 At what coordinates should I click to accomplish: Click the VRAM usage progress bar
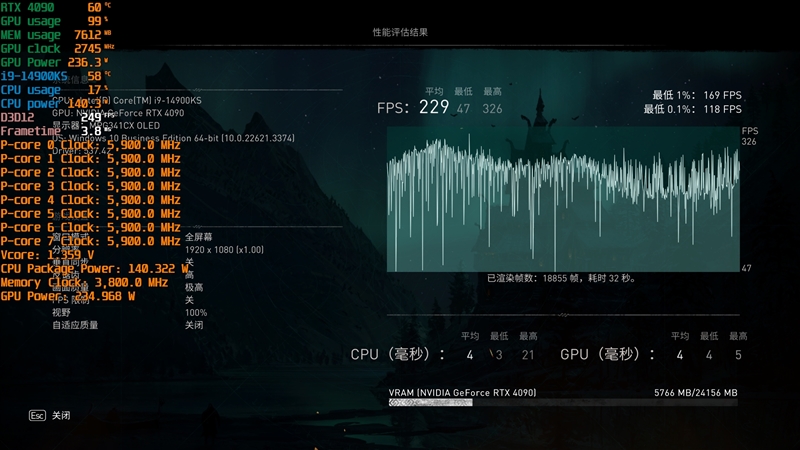(563, 403)
